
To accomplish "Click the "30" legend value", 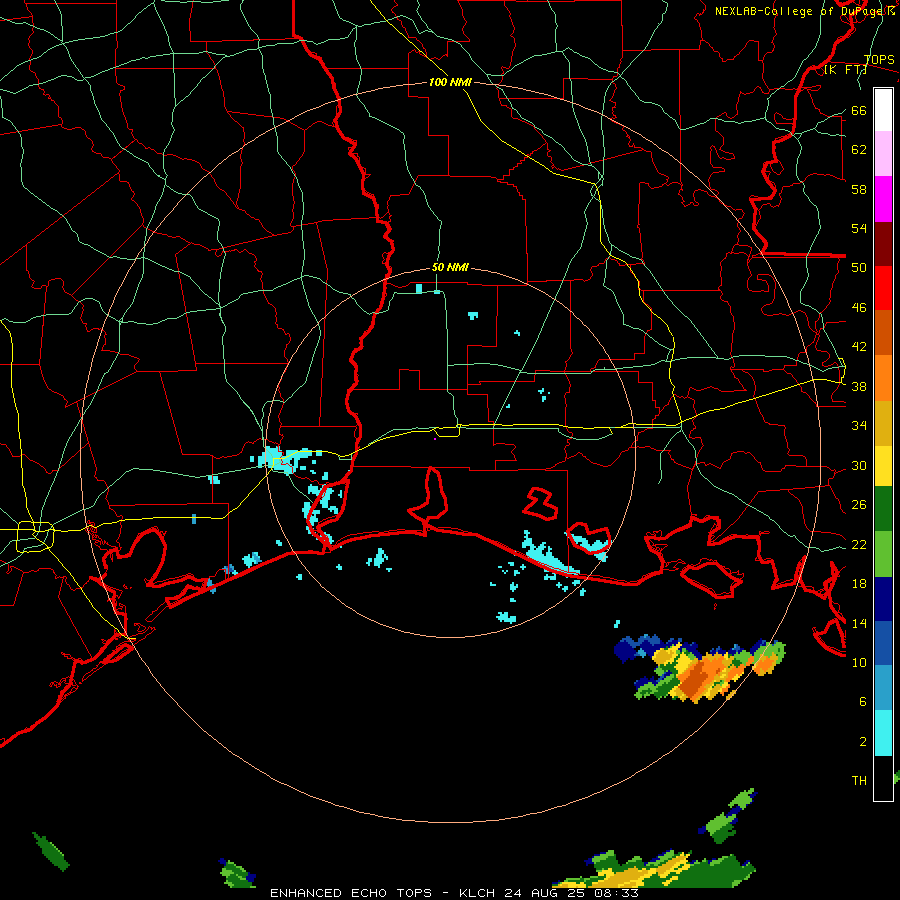I will pos(859,465).
